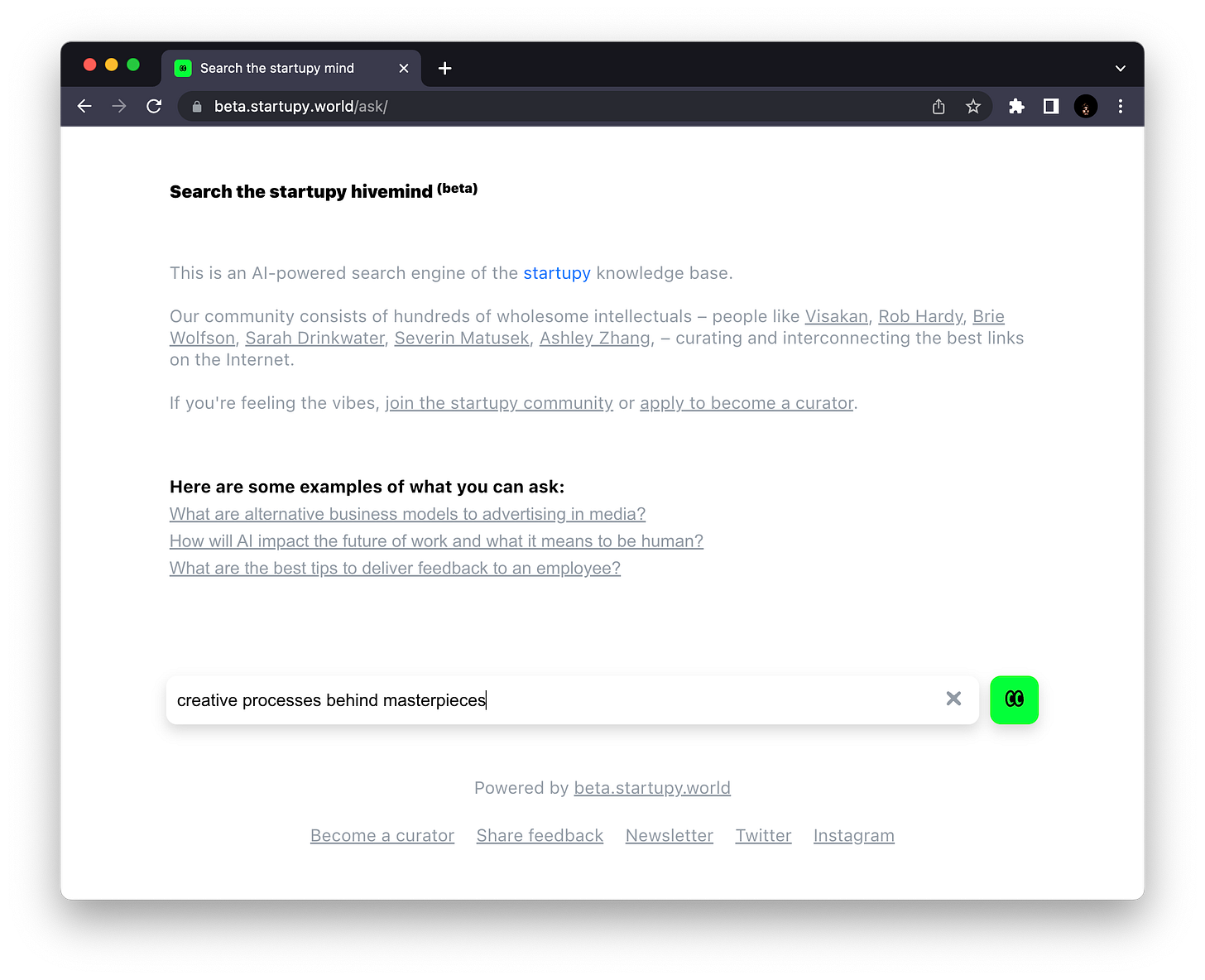Screen dimensions: 1205x980
Task: Click the browser forward arrow
Action: [x=119, y=106]
